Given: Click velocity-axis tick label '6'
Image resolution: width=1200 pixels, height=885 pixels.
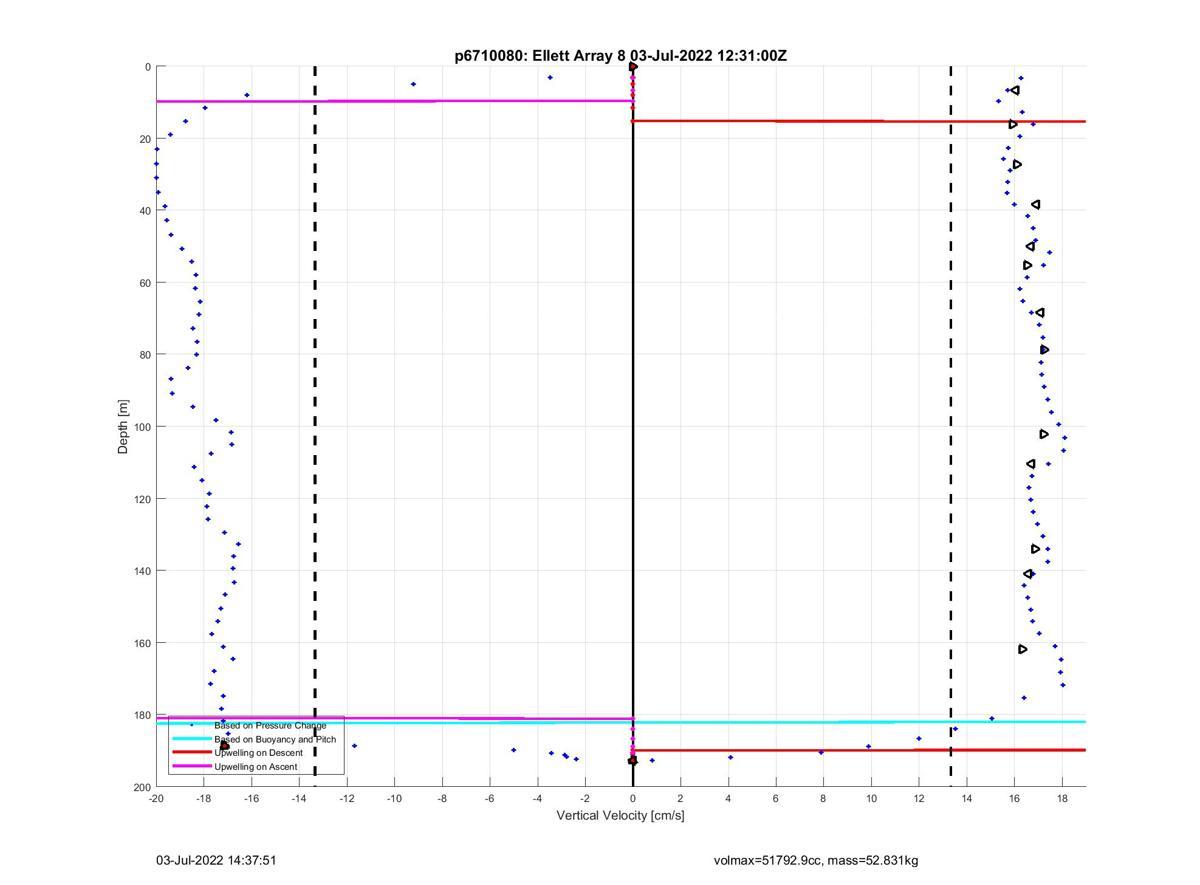Looking at the screenshot, I should click(776, 799).
